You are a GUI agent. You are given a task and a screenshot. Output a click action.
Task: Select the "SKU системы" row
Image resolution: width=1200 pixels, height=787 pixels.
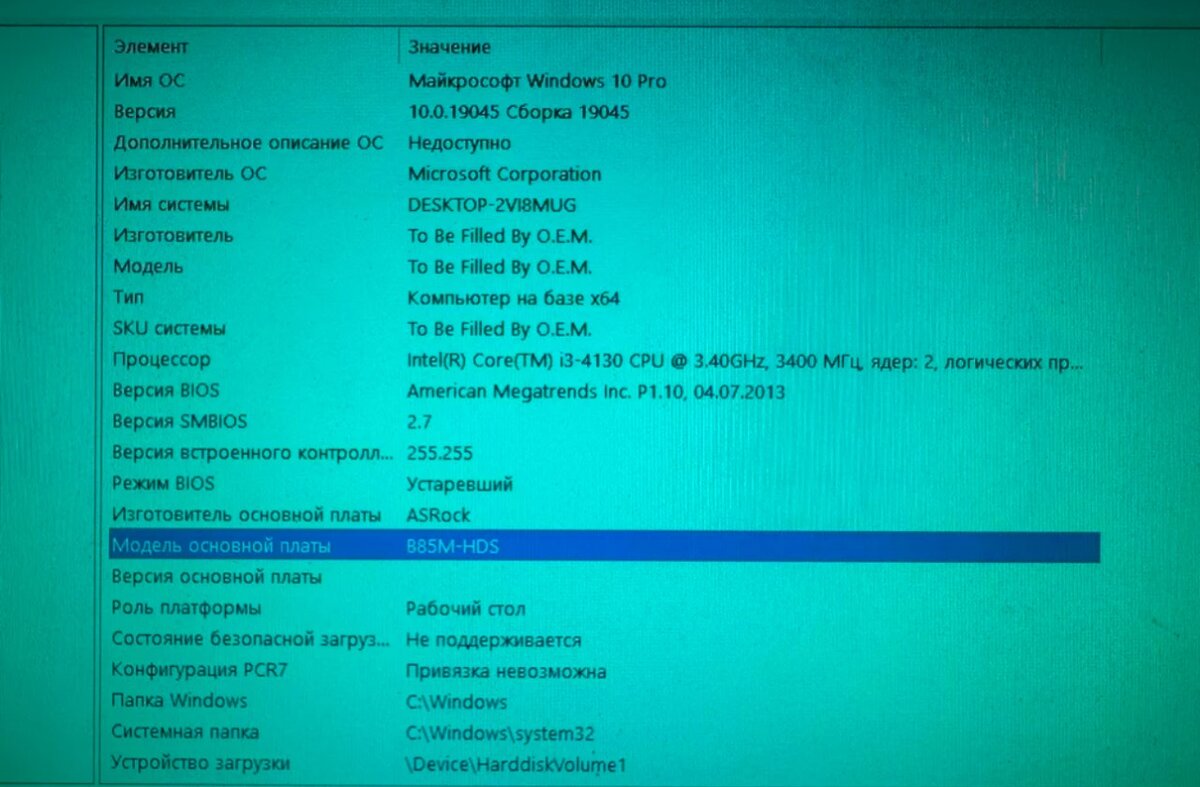tap(169, 328)
